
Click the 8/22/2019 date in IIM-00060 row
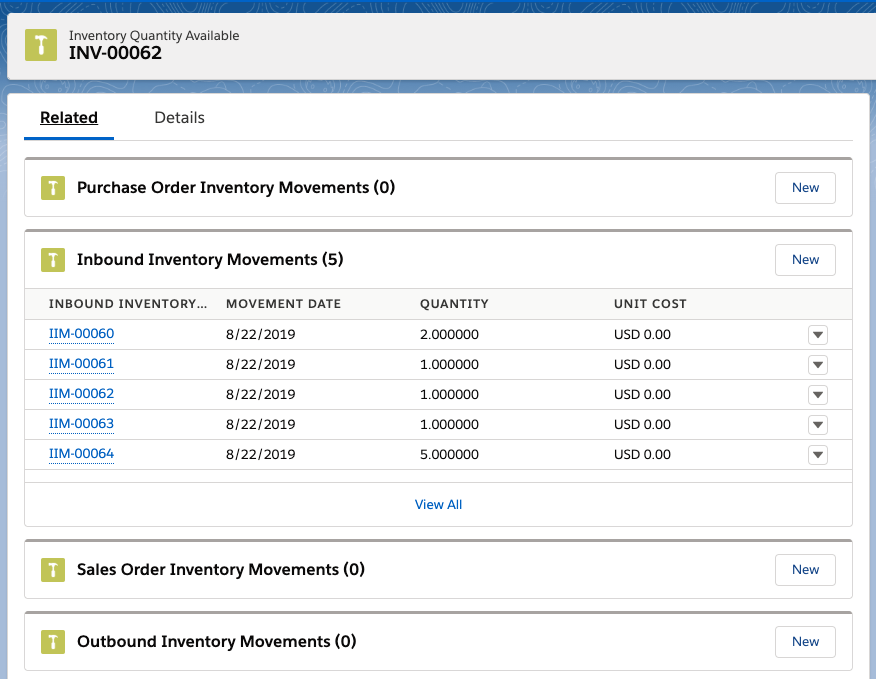[x=261, y=335]
